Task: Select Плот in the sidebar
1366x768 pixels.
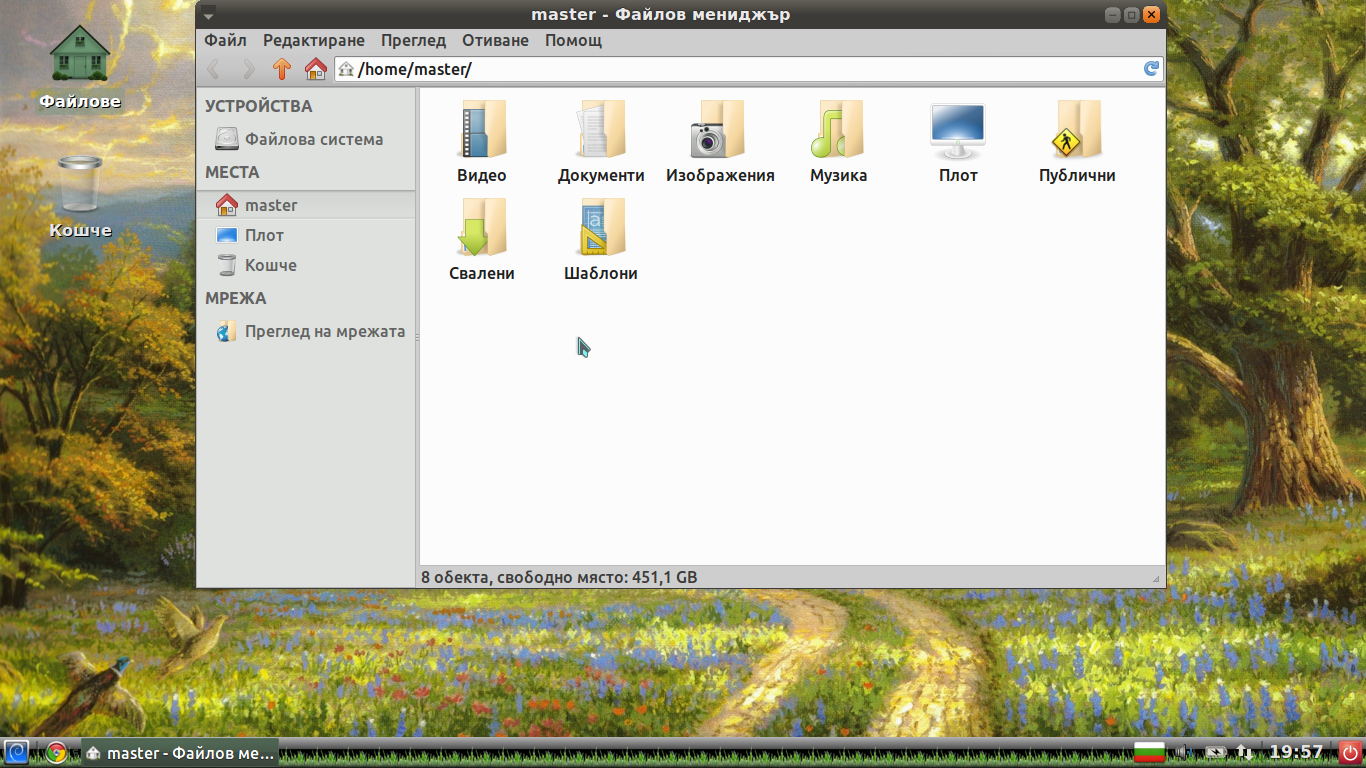Action: pos(306,235)
